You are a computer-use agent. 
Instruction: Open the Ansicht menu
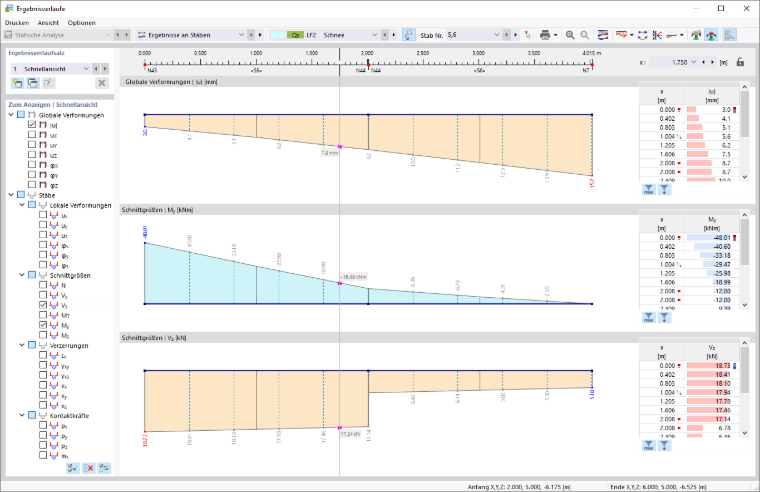point(48,23)
